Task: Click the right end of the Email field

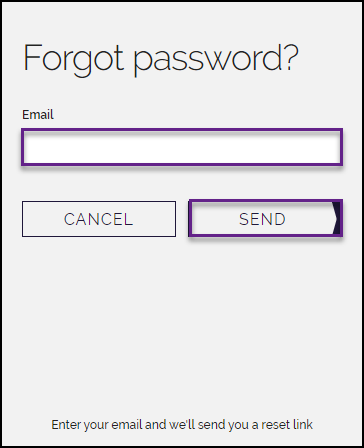Action: pyautogui.click(x=332, y=147)
